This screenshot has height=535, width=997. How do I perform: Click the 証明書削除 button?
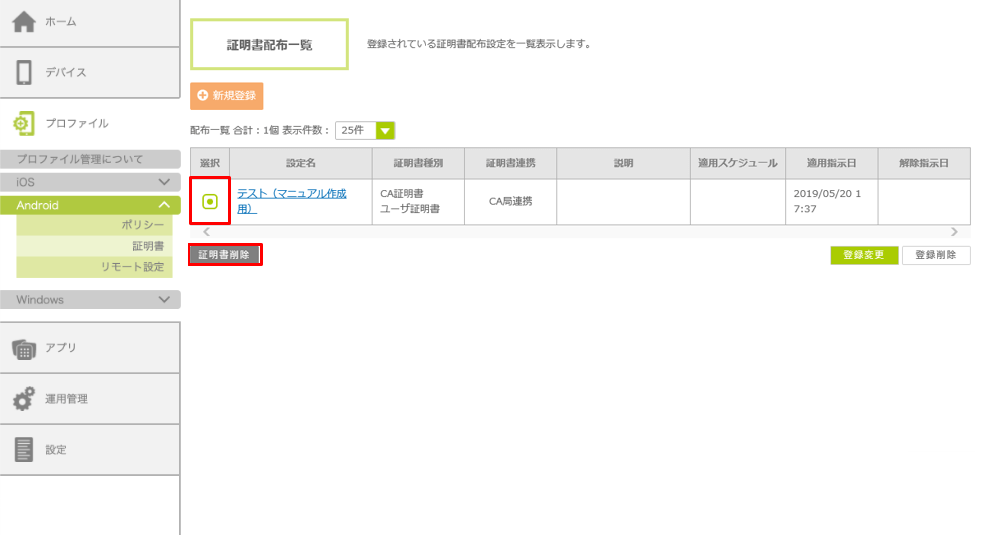[224, 255]
